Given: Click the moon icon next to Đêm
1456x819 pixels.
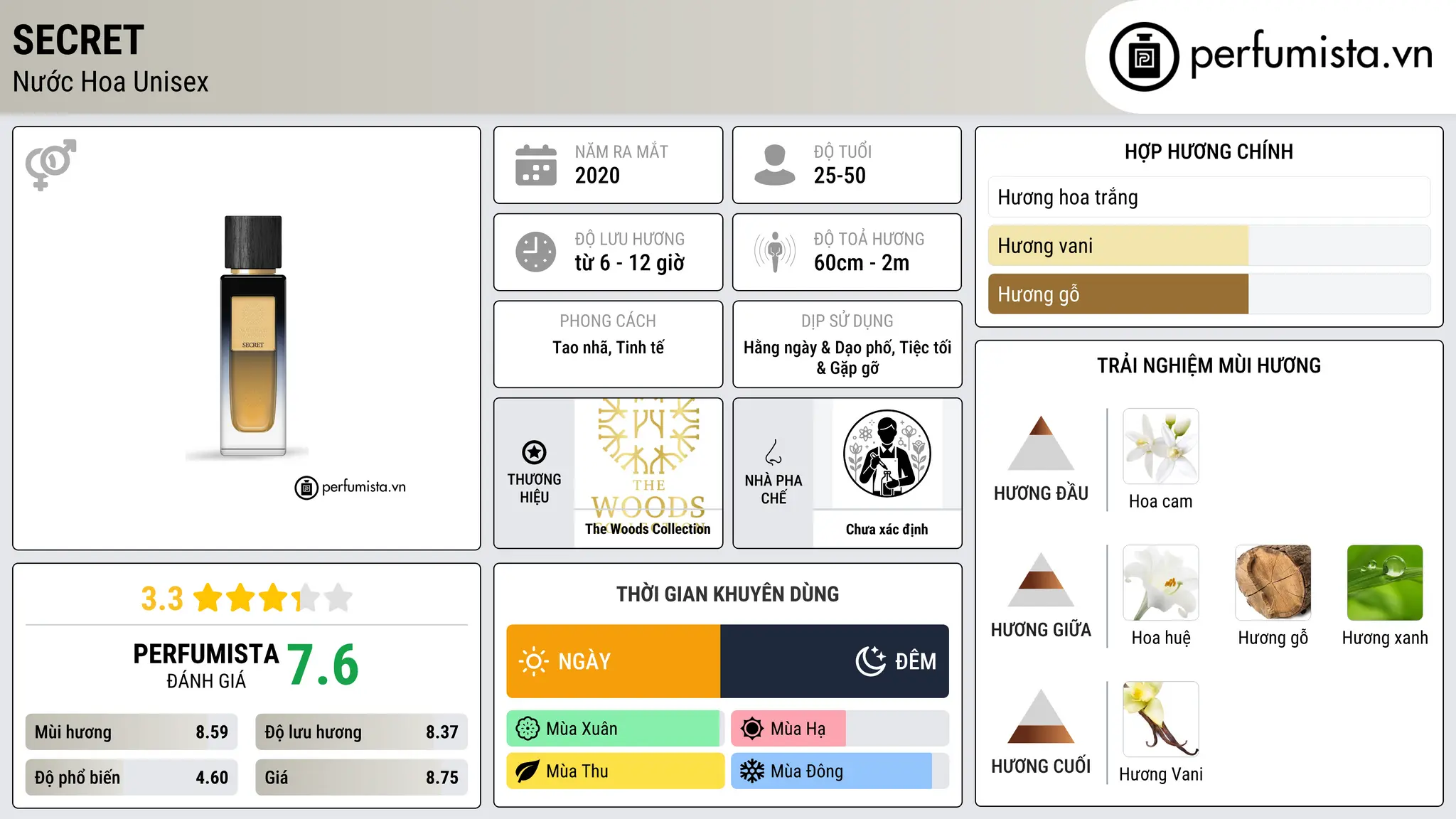Looking at the screenshot, I should (871, 661).
